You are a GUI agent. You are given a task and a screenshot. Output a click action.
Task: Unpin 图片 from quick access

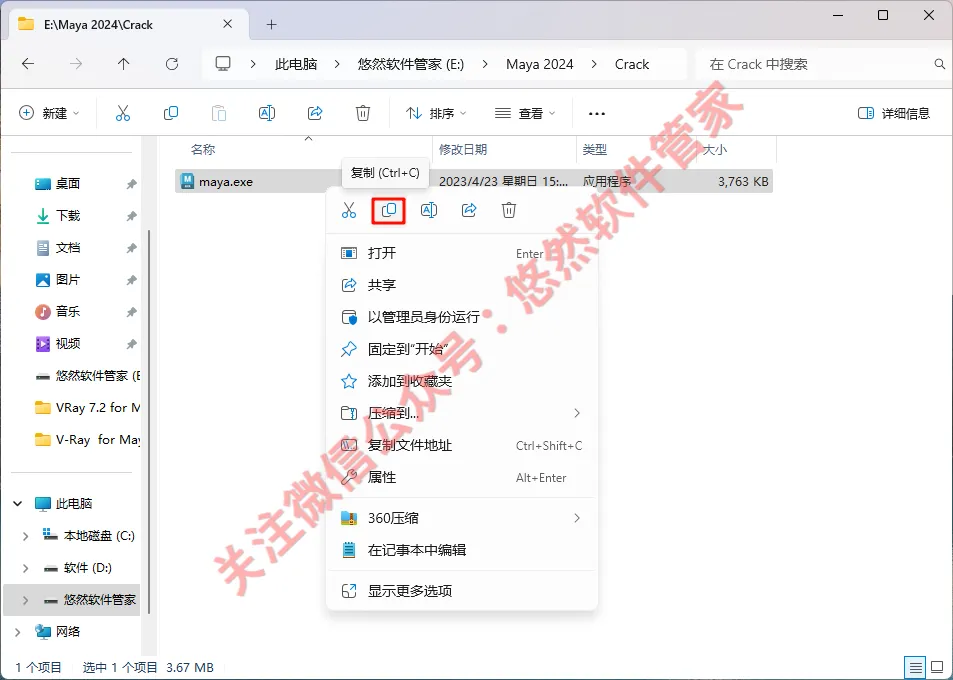[x=131, y=280]
